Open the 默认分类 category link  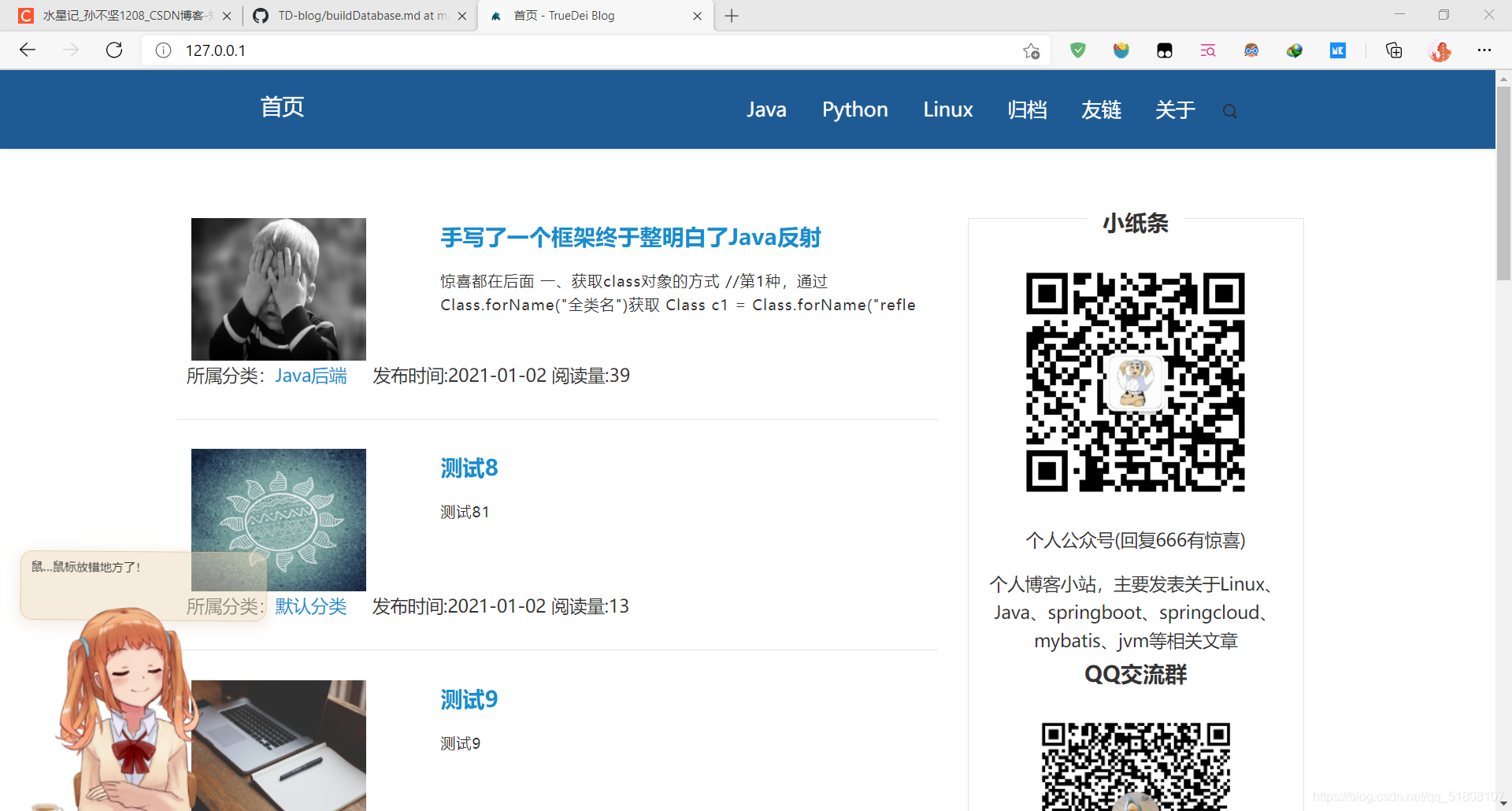[311, 606]
